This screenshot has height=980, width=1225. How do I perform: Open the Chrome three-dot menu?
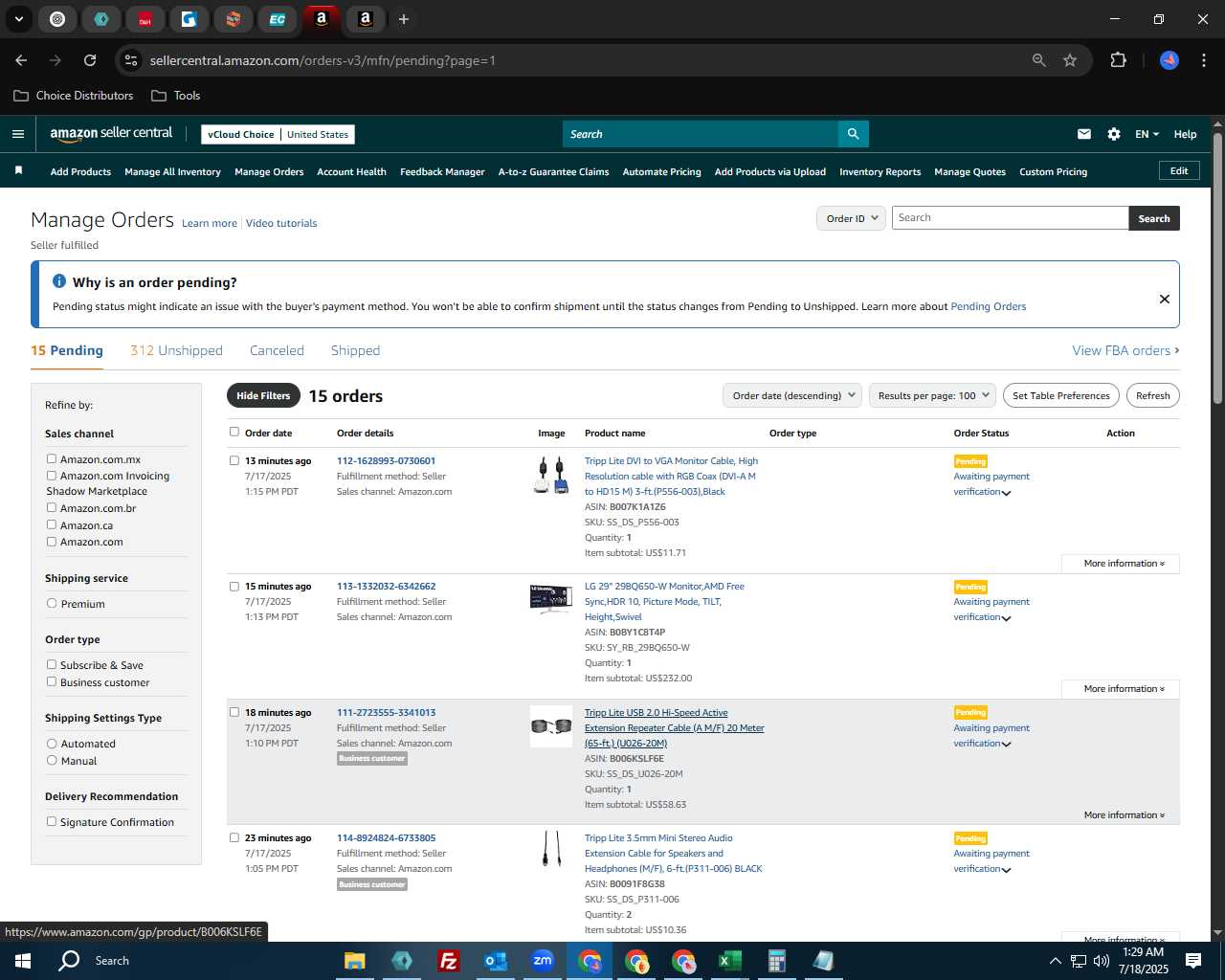[1203, 60]
